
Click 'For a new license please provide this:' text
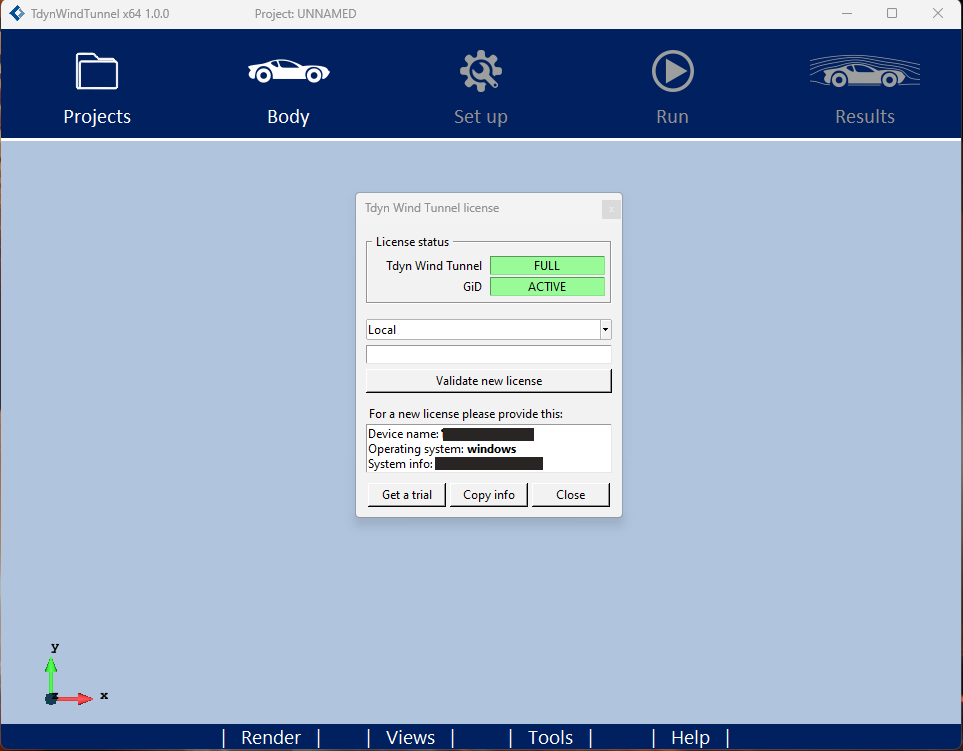[x=466, y=414]
